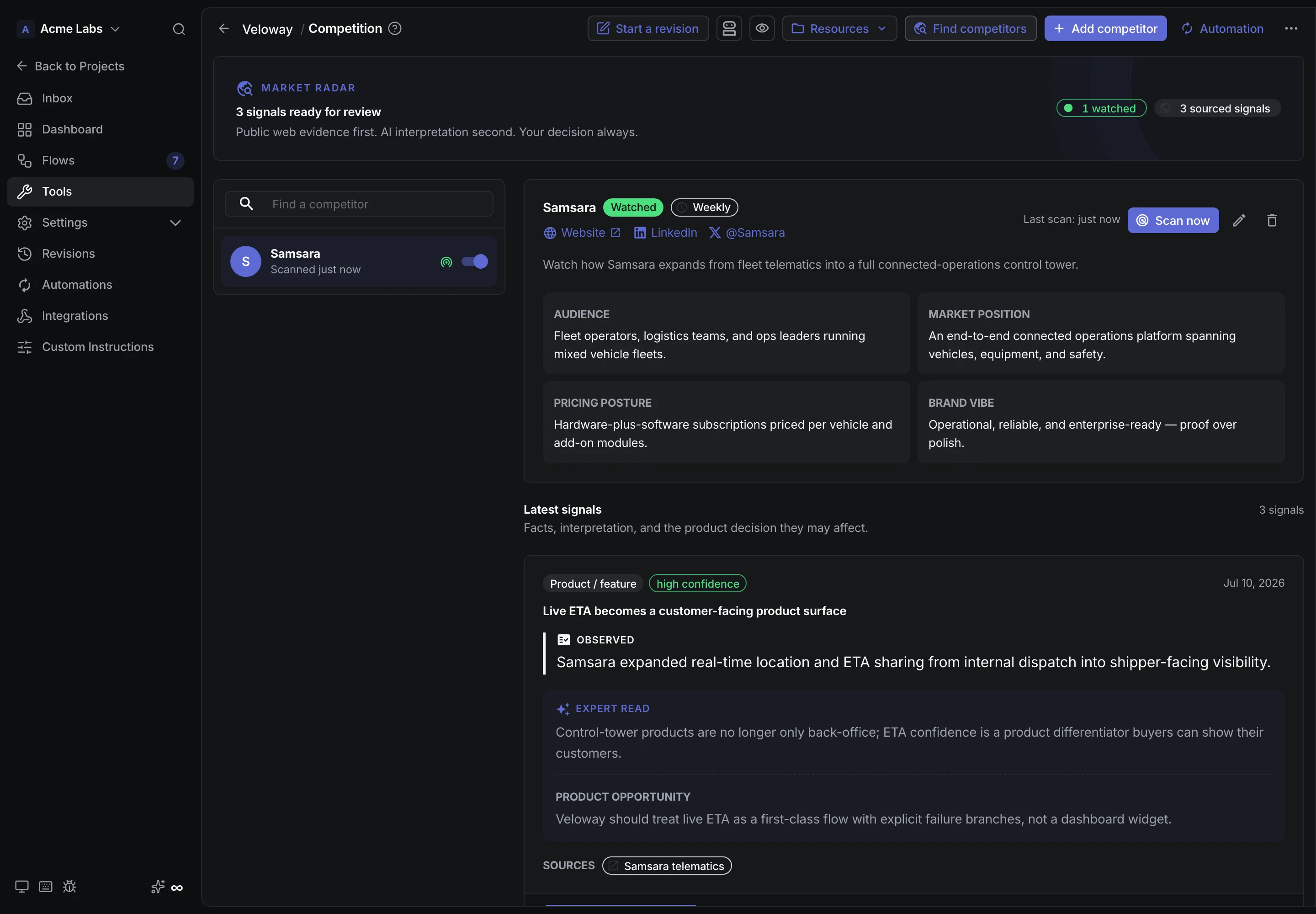
Task: Click the sparkle AI icon
Action: 158,887
